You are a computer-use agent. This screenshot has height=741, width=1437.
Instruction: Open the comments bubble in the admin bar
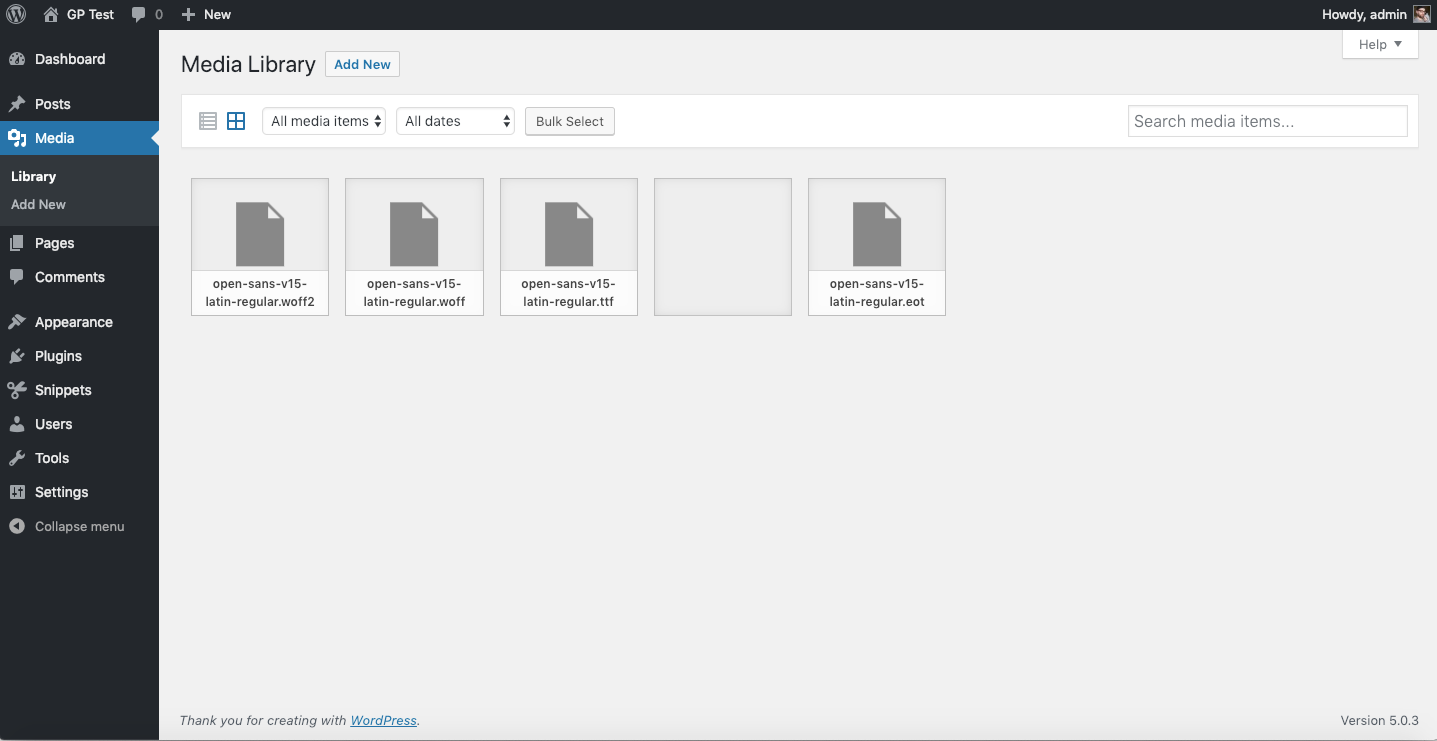[146, 14]
